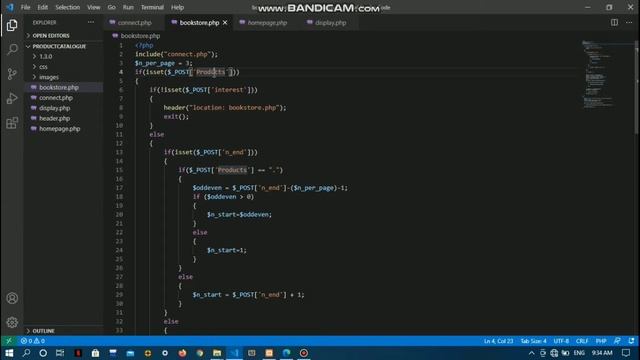Viewport: 640px width, 360px height.
Task: Click Ln 4, Col 23 cursor position
Action: pos(498,341)
